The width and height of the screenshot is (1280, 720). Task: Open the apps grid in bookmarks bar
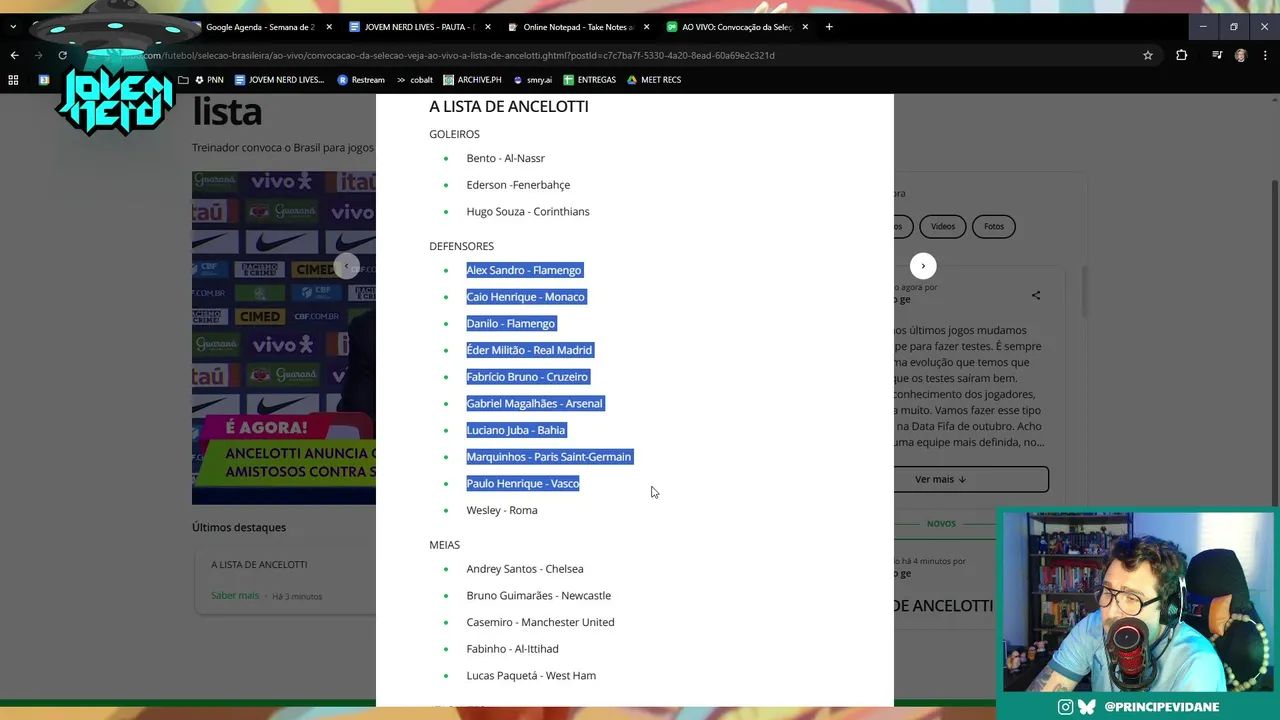click(x=13, y=80)
